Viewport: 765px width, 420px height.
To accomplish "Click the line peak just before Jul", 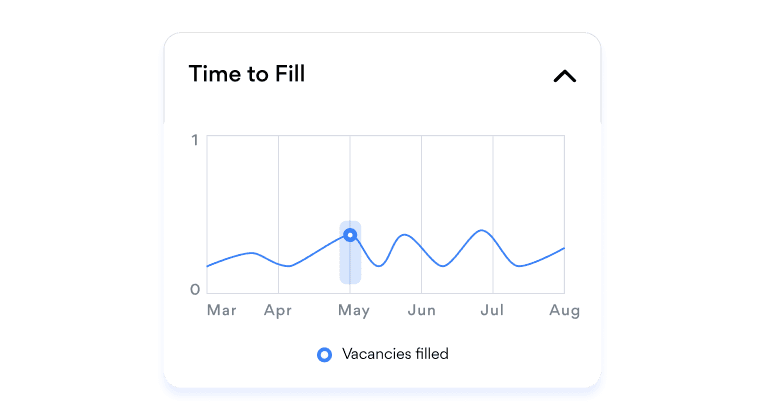I will click(484, 231).
